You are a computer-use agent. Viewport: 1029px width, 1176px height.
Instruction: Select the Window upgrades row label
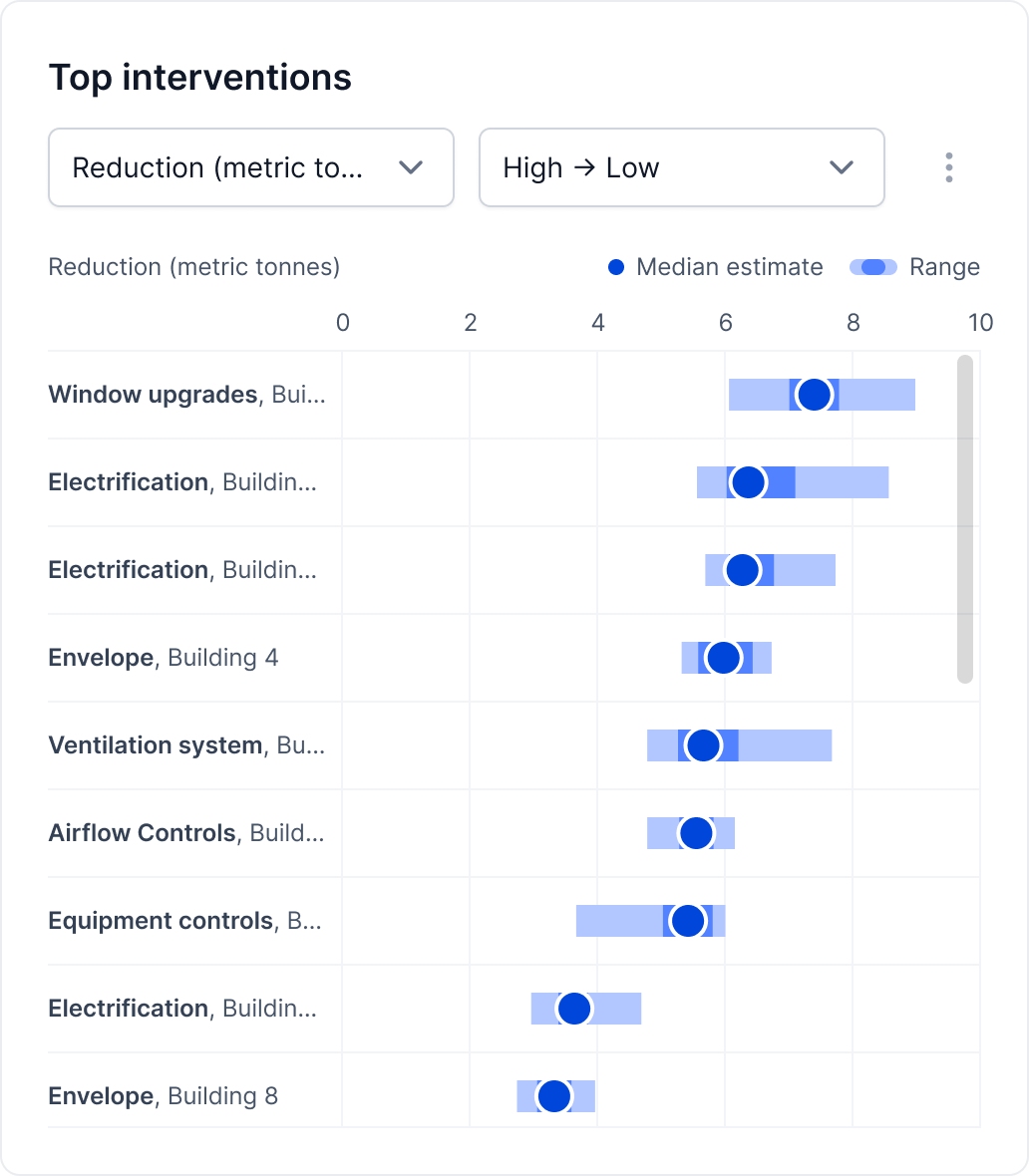tap(186, 395)
